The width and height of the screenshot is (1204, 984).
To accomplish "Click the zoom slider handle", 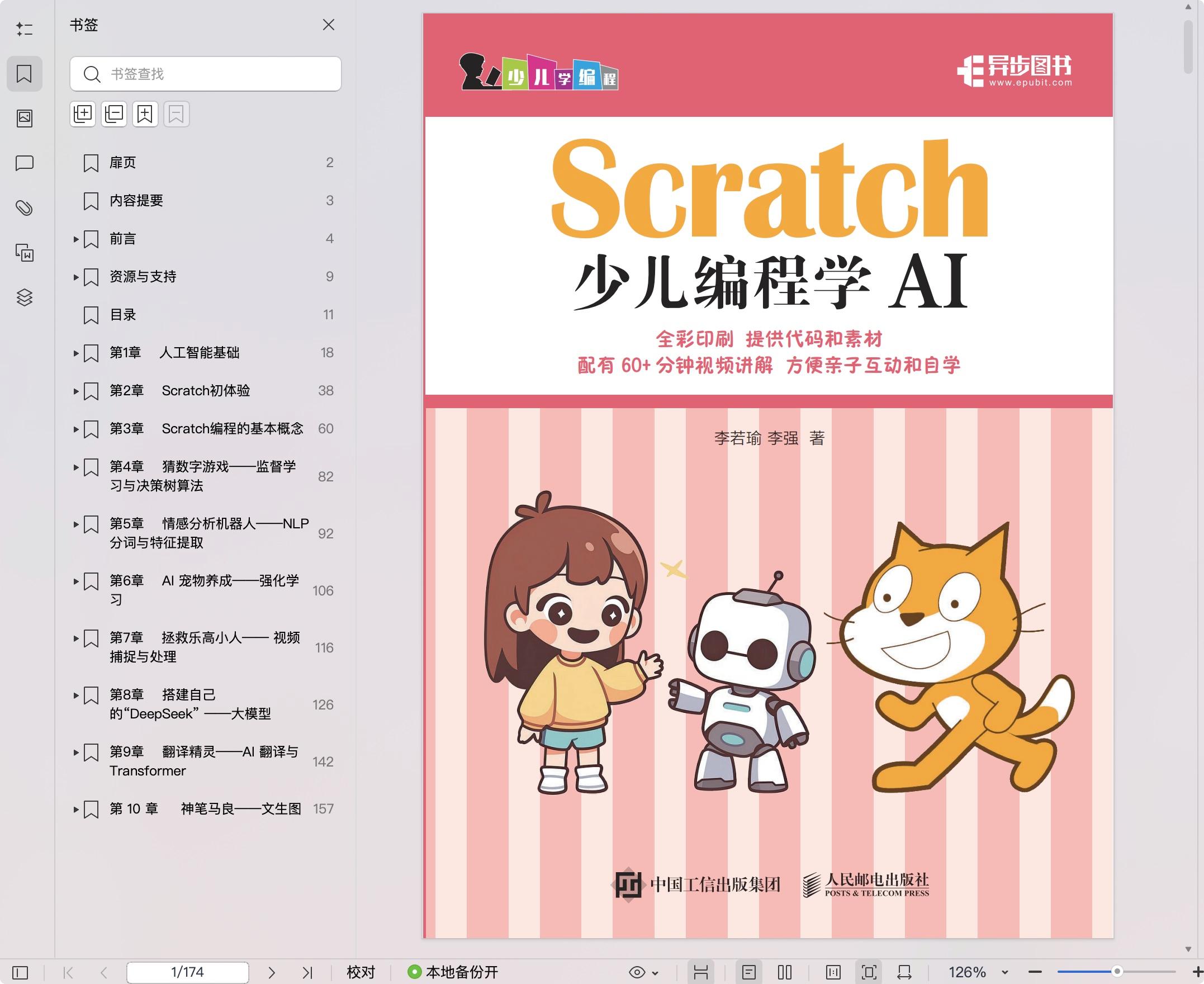I will point(1117,972).
